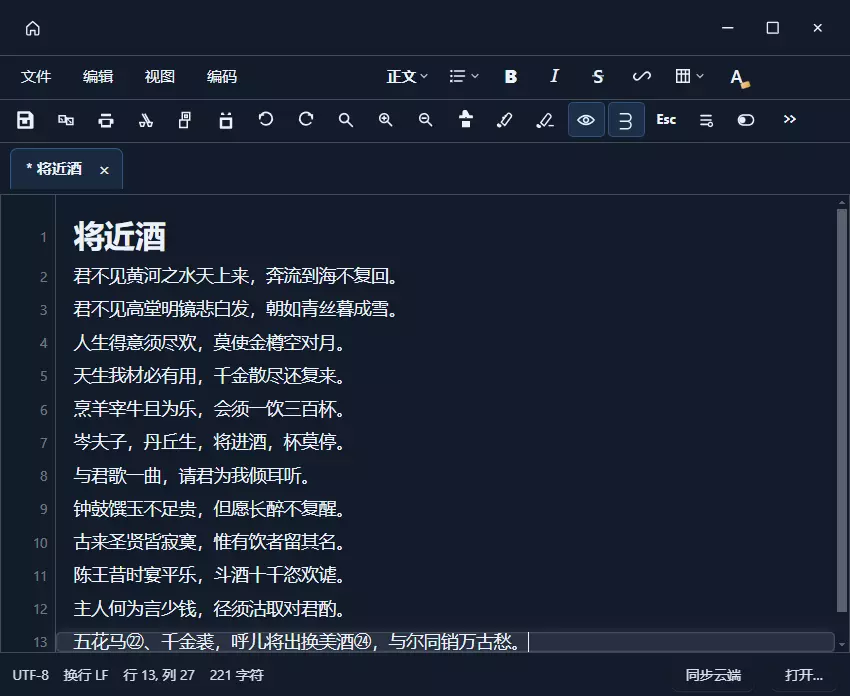Click the vertical scrollbar thumb
The width and height of the screenshot is (850, 696).
[x=841, y=411]
